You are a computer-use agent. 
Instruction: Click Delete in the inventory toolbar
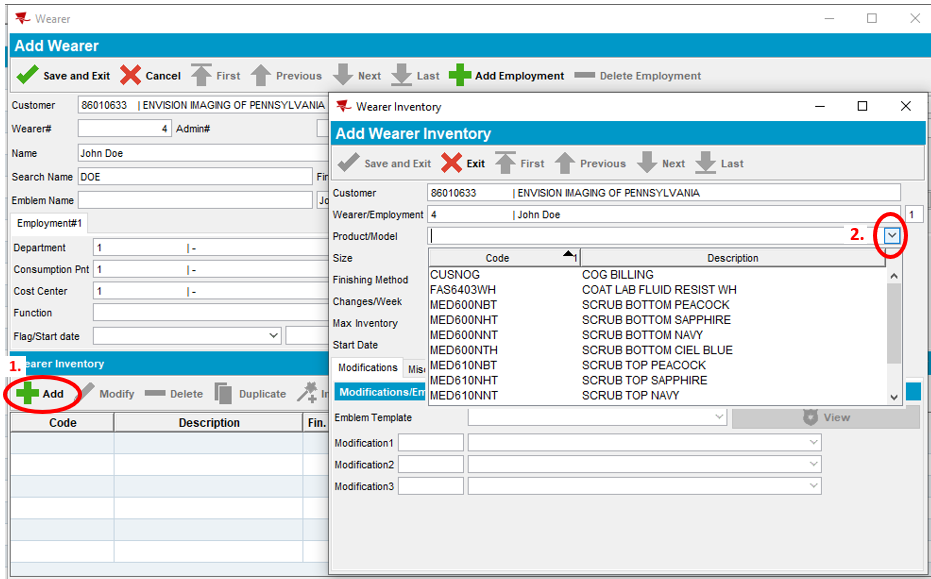pyautogui.click(x=174, y=394)
